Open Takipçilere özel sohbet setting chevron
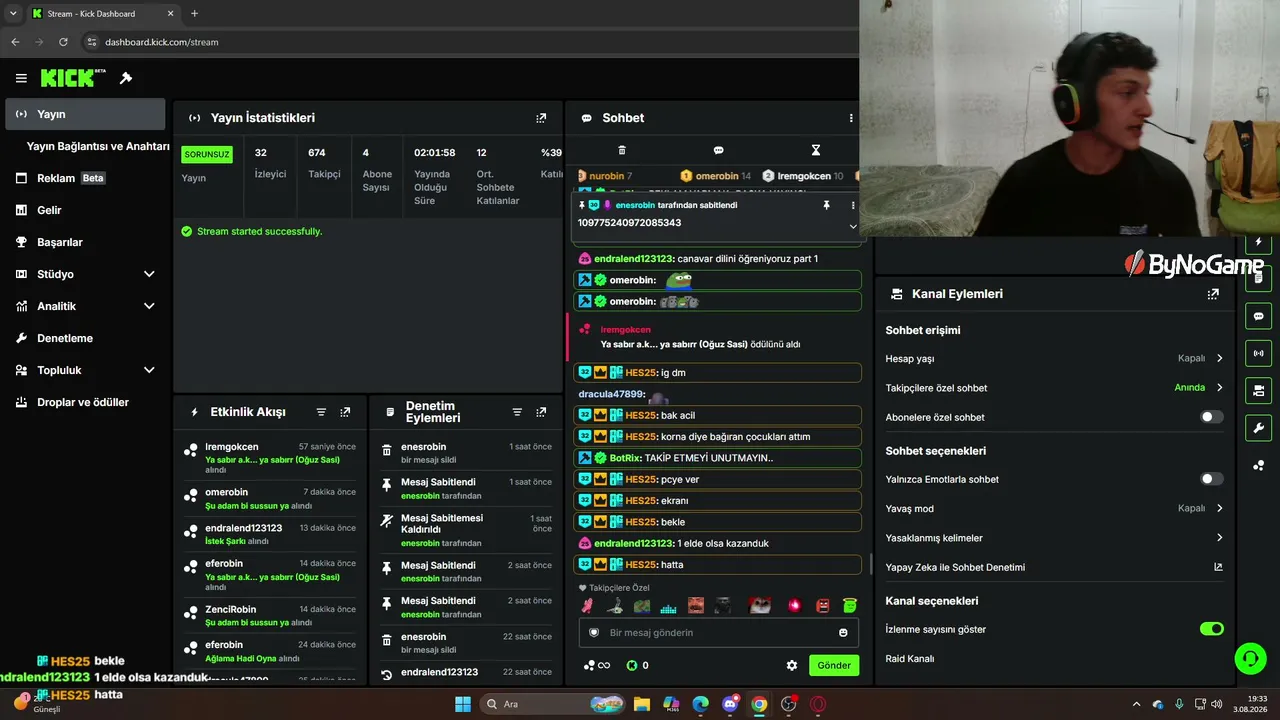This screenshot has width=1280, height=720. click(1219, 388)
